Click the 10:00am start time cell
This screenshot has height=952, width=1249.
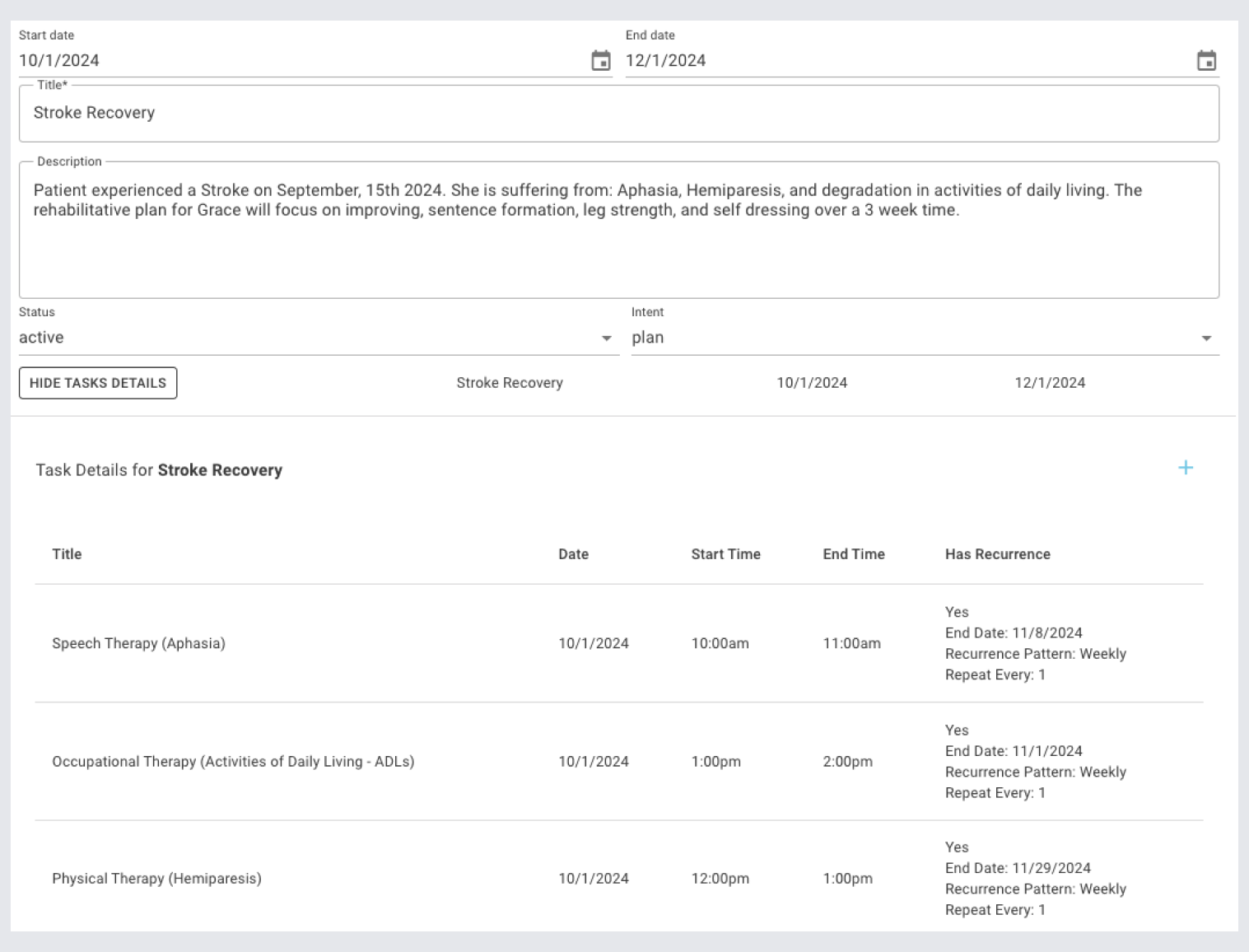pyautogui.click(x=720, y=643)
